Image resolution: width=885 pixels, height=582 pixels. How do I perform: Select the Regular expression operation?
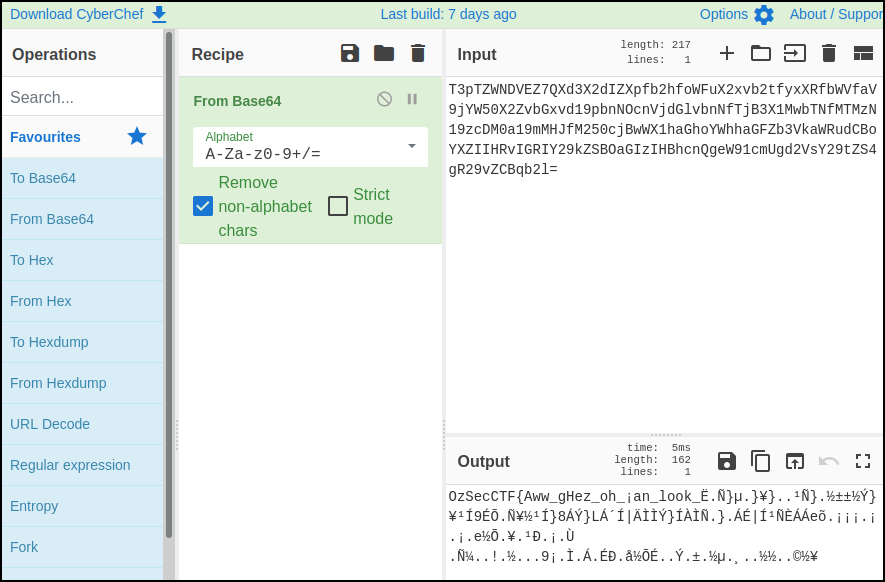(82, 465)
